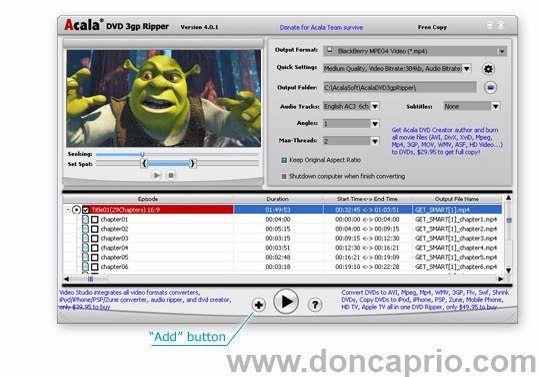Click the right bracket spot end marker
This screenshot has width=540, height=377.
click(193, 164)
